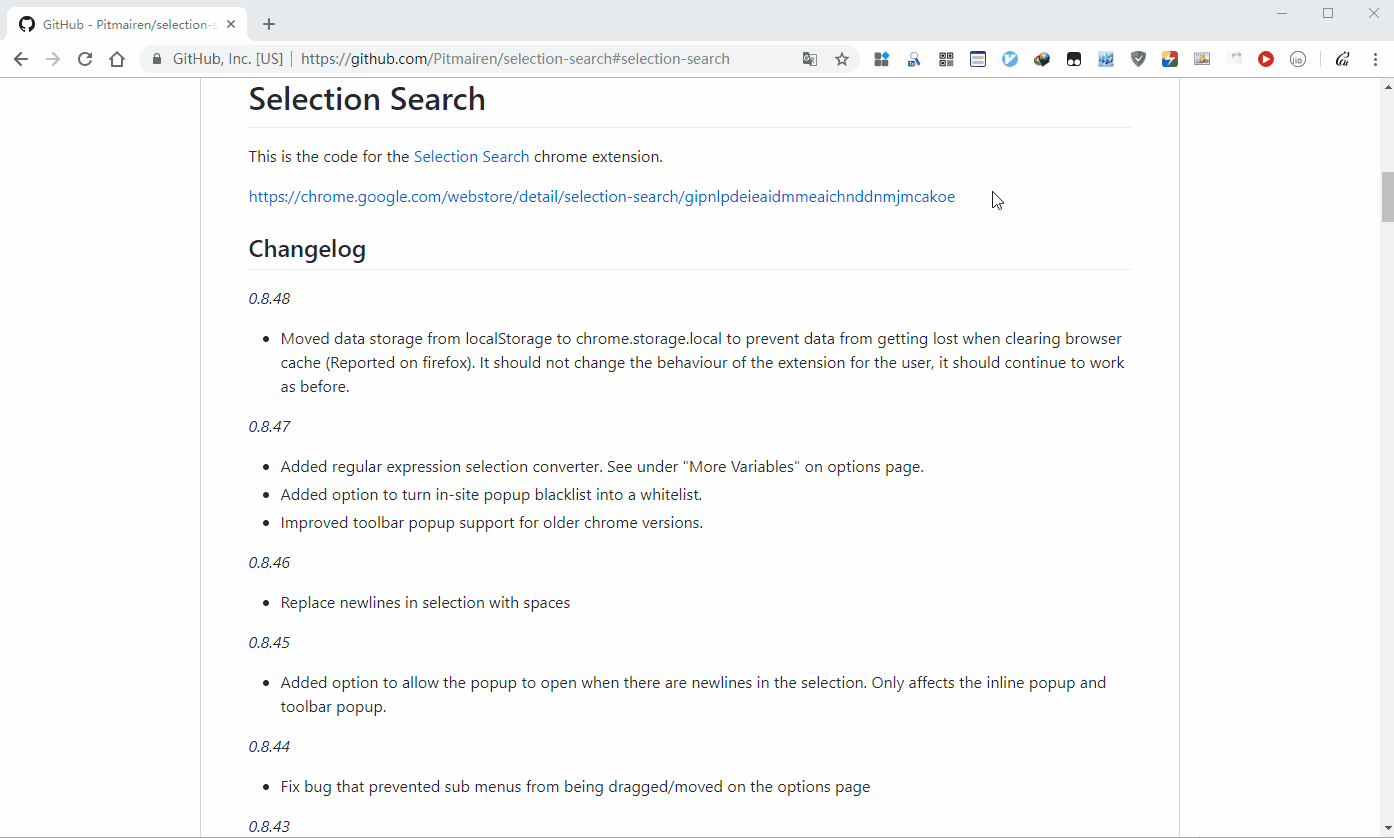Close the GitHub selection-search tab

click(x=234, y=24)
